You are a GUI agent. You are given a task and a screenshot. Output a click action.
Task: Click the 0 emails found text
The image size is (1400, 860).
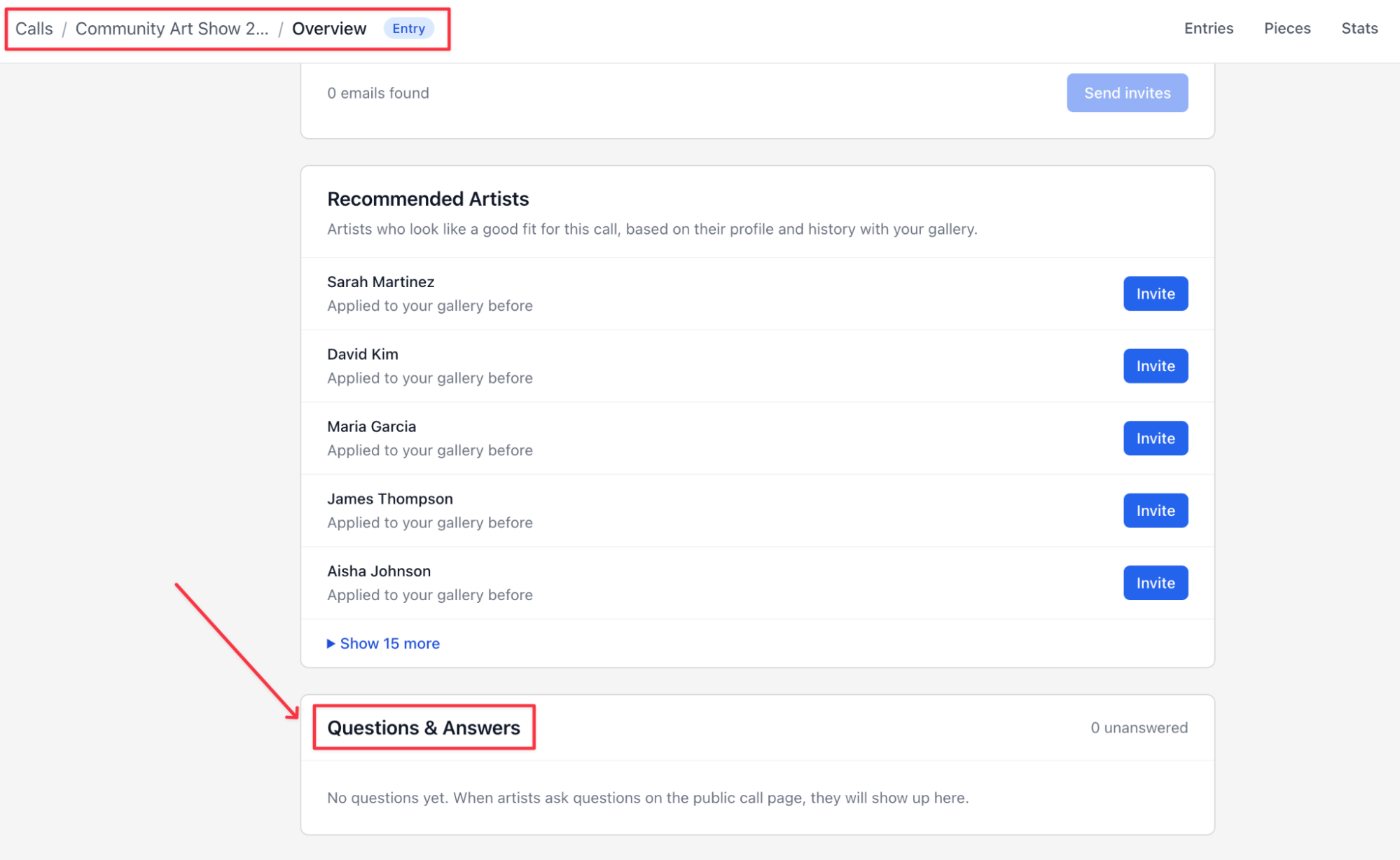(378, 92)
